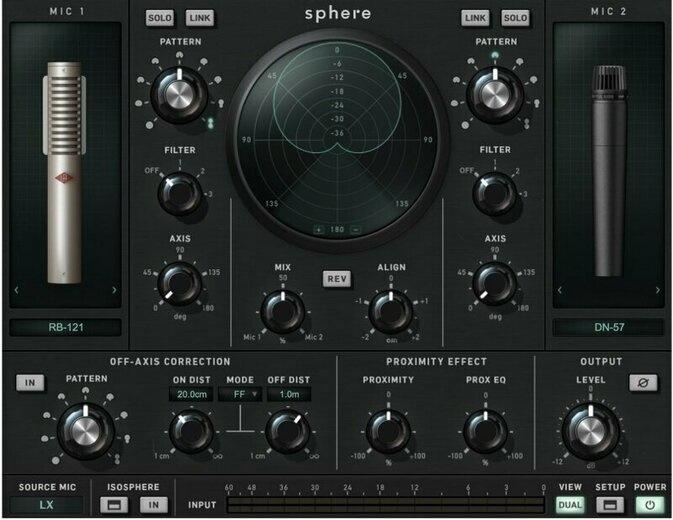Click the Mic 2 LINK button
Viewport: 673px width, 520px height.
[474, 18]
